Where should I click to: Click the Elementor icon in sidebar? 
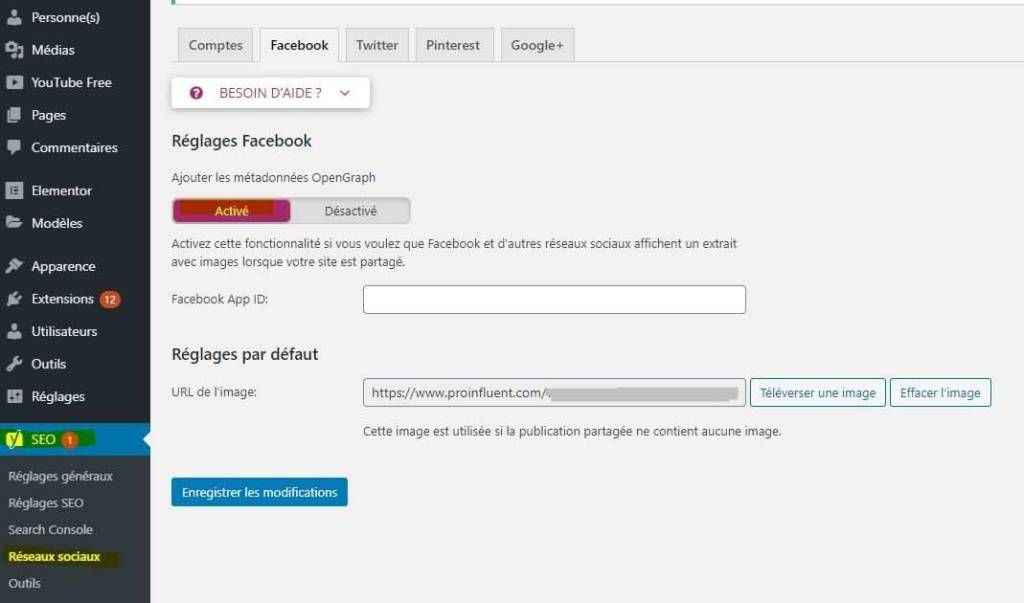14,191
